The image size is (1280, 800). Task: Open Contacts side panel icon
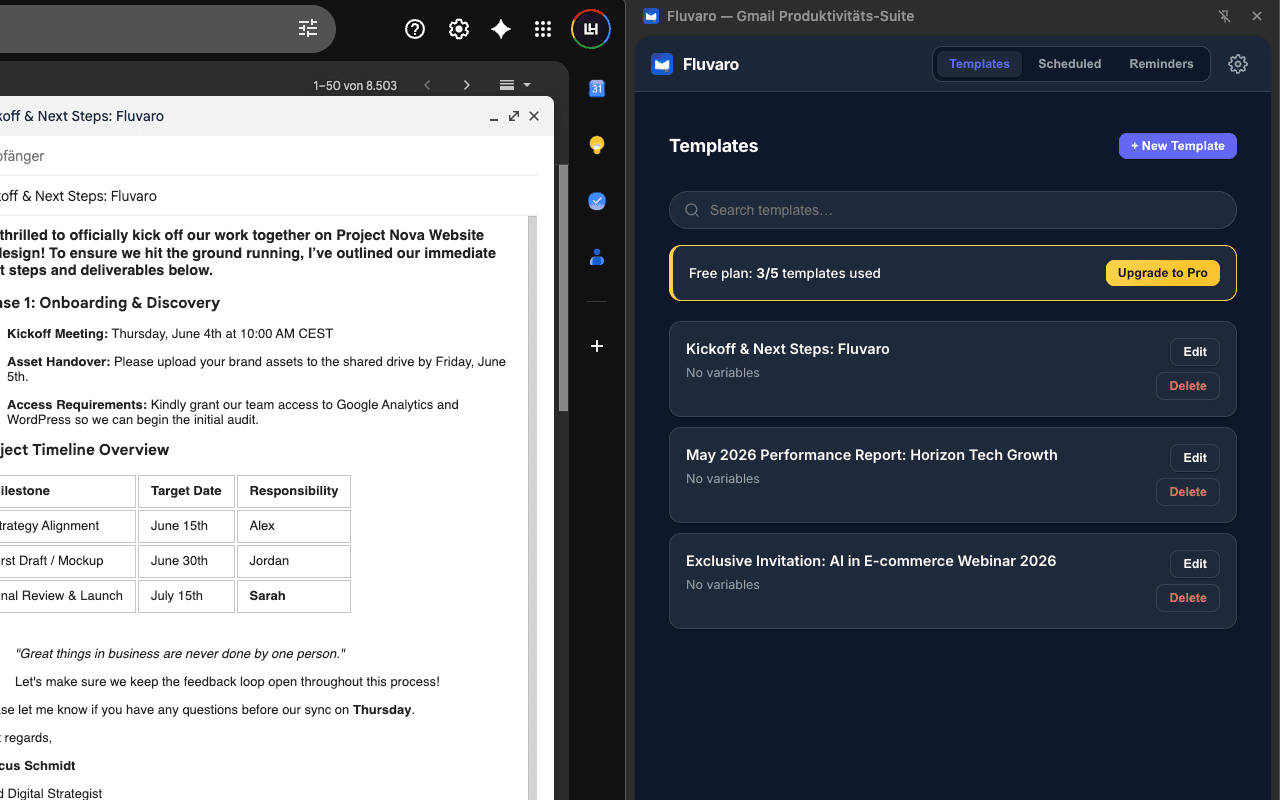597,257
